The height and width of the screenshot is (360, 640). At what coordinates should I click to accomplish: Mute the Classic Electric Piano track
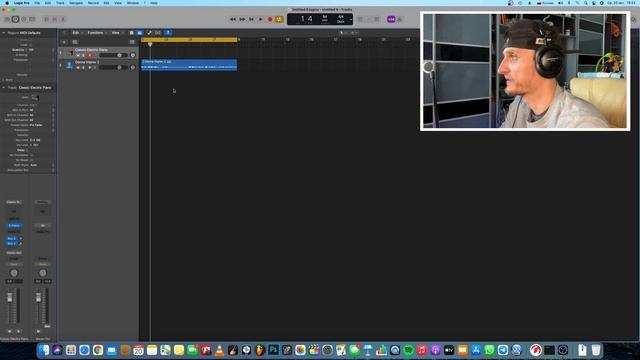coord(78,55)
